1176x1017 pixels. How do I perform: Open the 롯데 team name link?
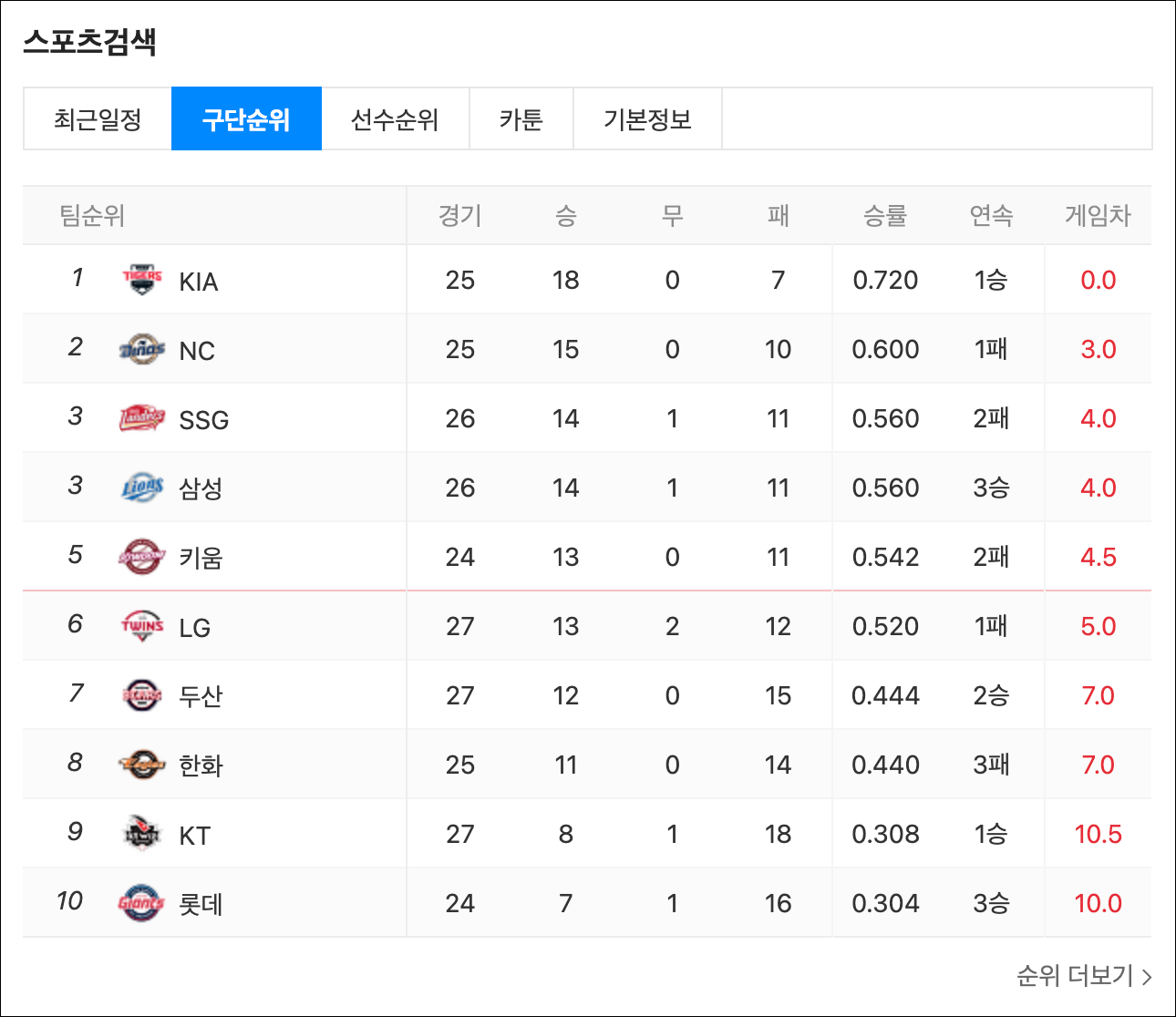point(201,904)
